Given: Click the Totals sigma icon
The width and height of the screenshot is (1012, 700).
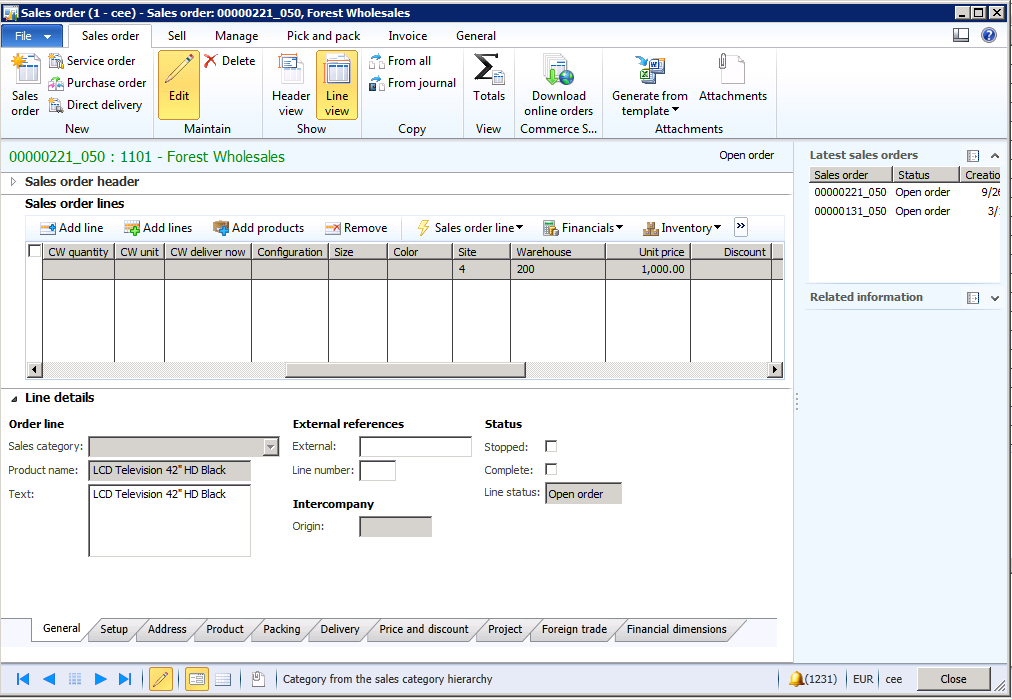Looking at the screenshot, I should click(488, 70).
